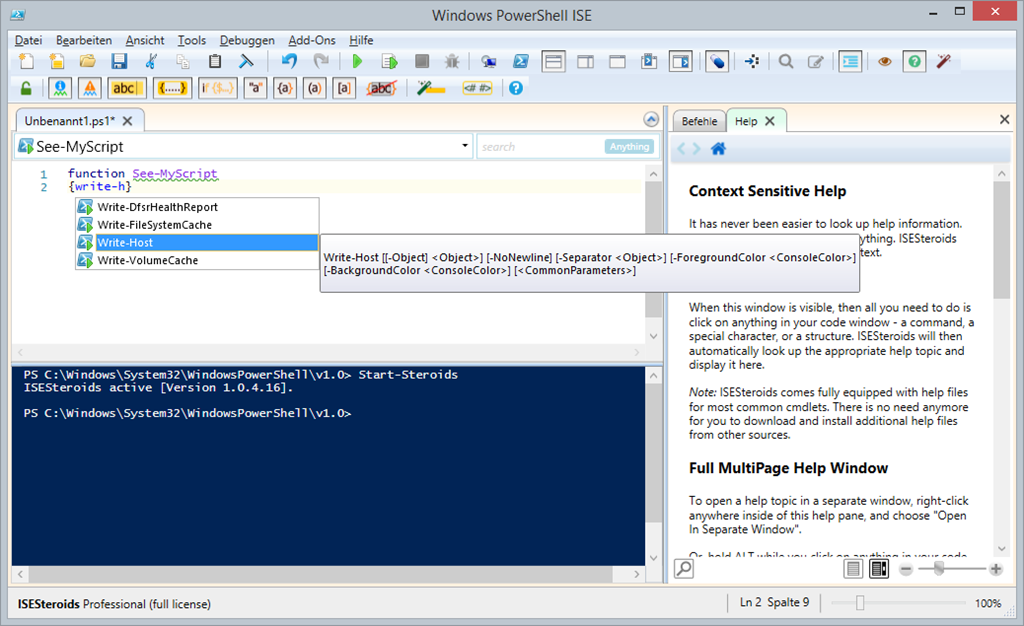Create a new blank script file
The image size is (1024, 626).
click(27, 61)
